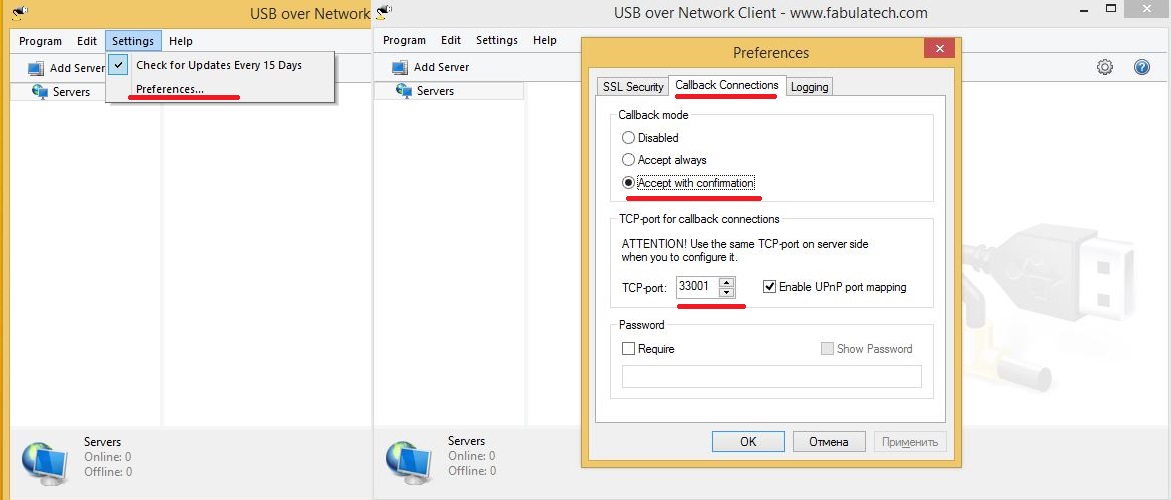
Task: Click the Servers globe icon in left status bar
Action: coord(44,464)
